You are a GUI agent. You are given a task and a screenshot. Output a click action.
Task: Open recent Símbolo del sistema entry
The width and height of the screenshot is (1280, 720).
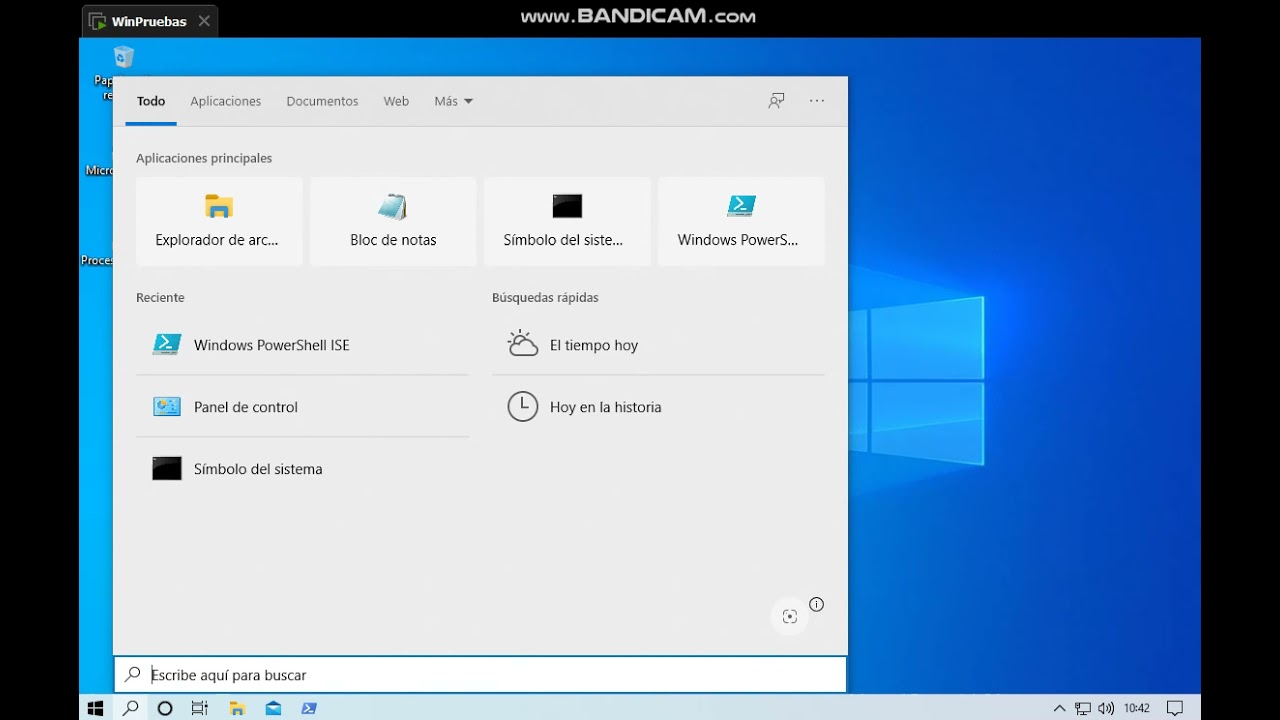(302, 469)
